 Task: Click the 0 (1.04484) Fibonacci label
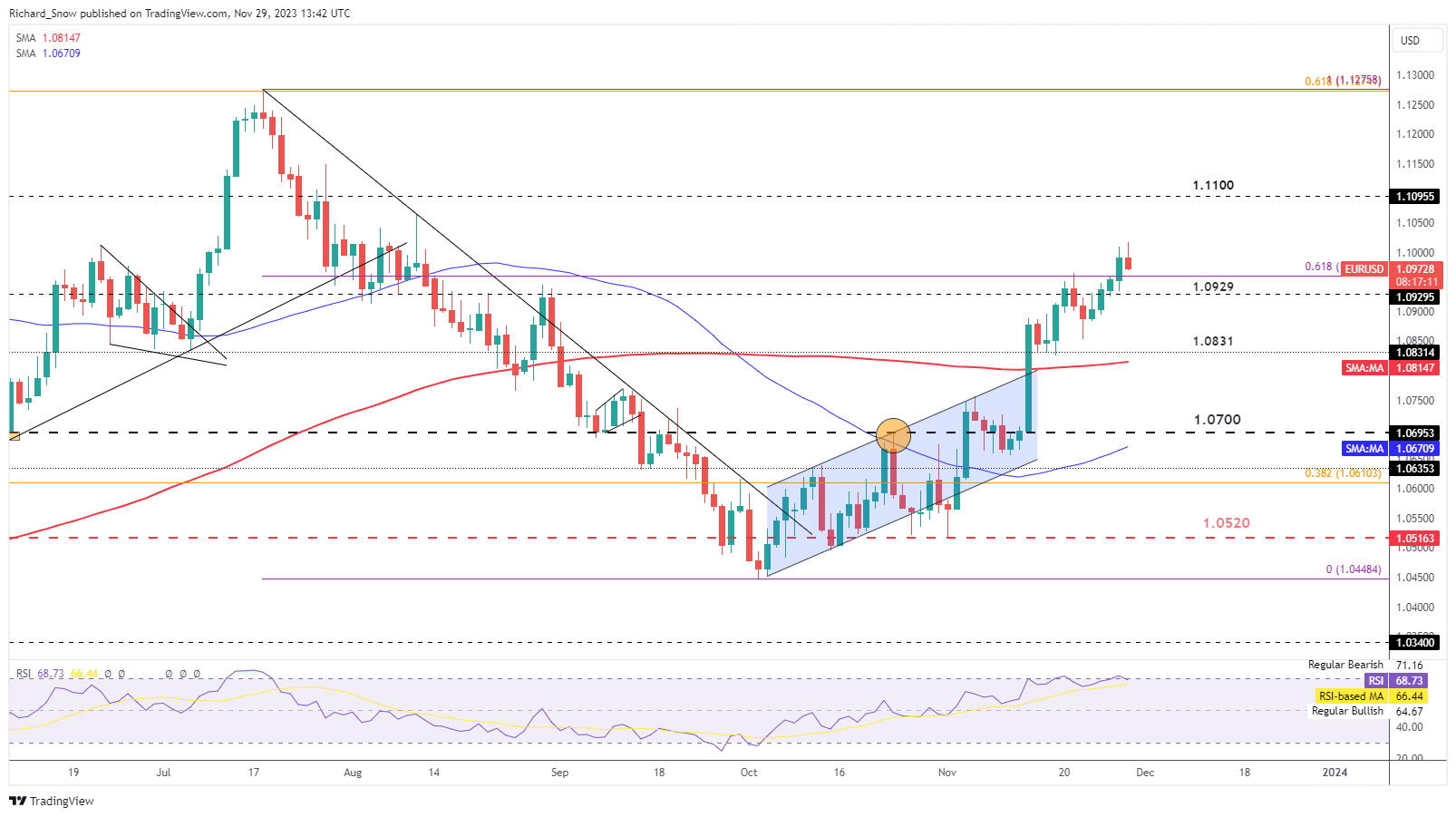[1354, 569]
